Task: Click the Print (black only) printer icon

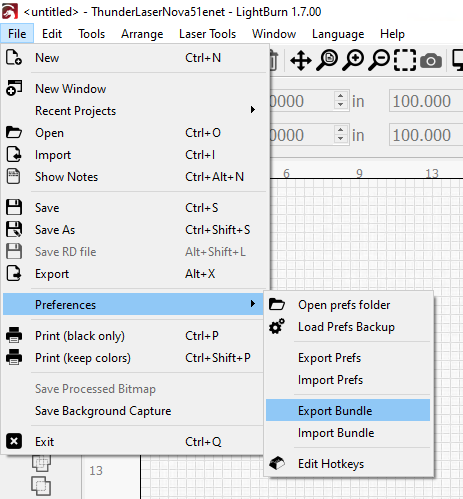Action: (14, 335)
